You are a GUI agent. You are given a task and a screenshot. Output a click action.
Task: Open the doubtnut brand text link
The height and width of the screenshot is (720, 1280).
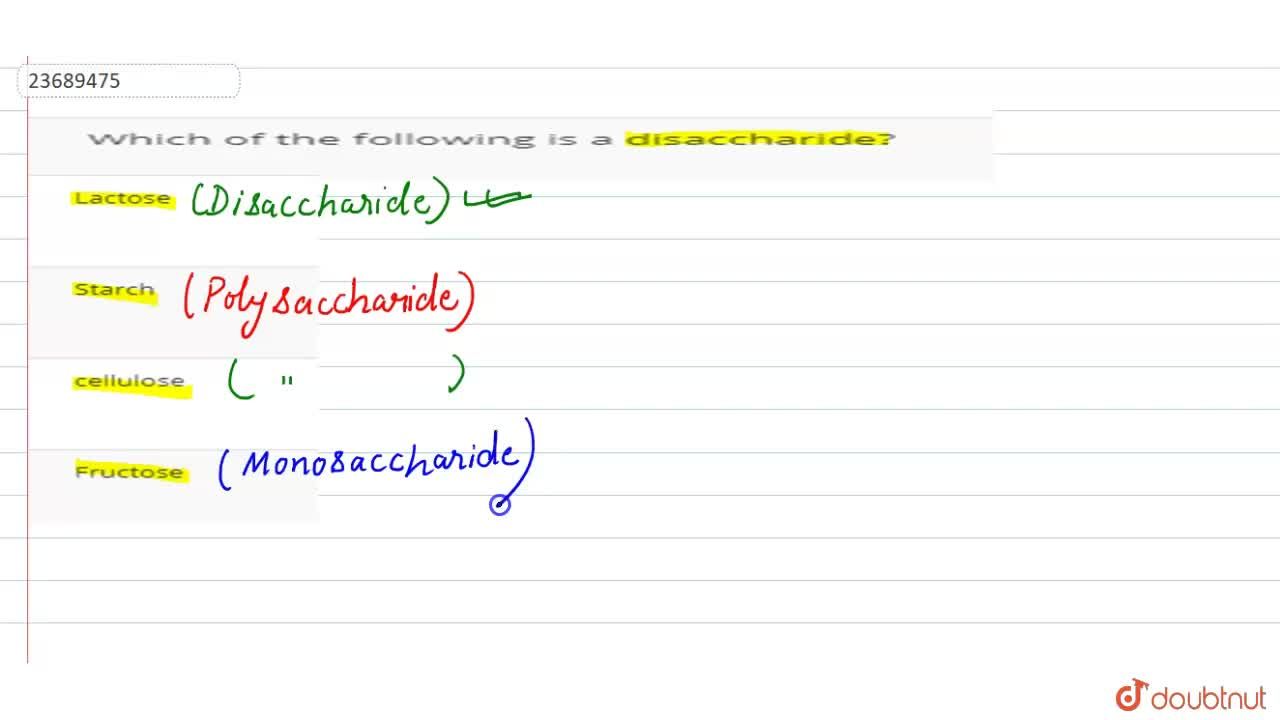click(x=1208, y=697)
